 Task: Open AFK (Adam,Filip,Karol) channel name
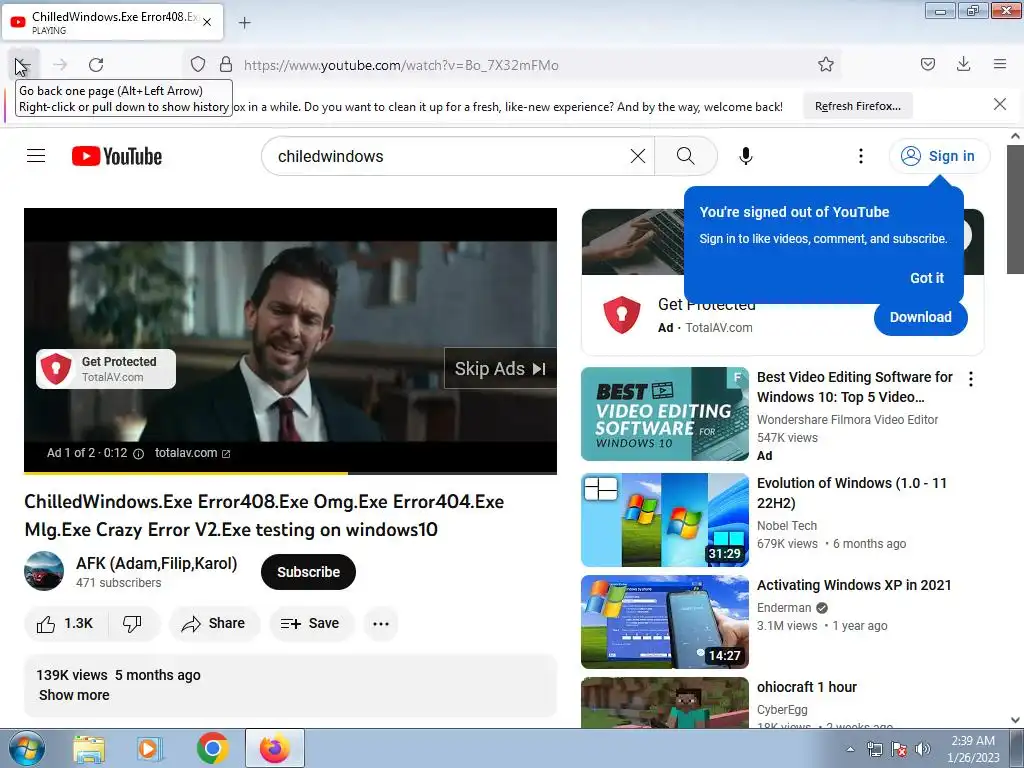(156, 564)
